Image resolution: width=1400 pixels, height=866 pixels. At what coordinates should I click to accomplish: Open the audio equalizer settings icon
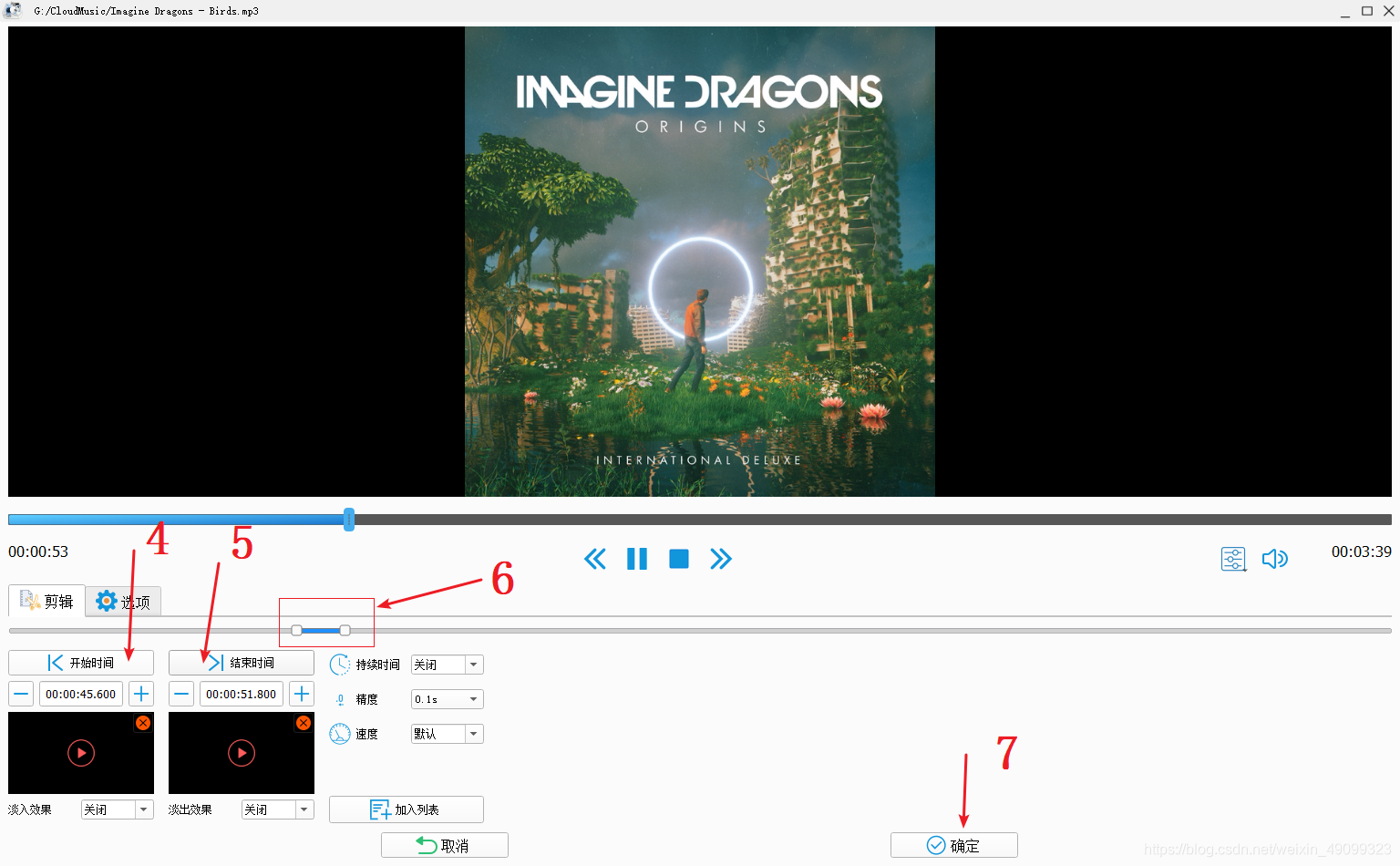click(1233, 559)
